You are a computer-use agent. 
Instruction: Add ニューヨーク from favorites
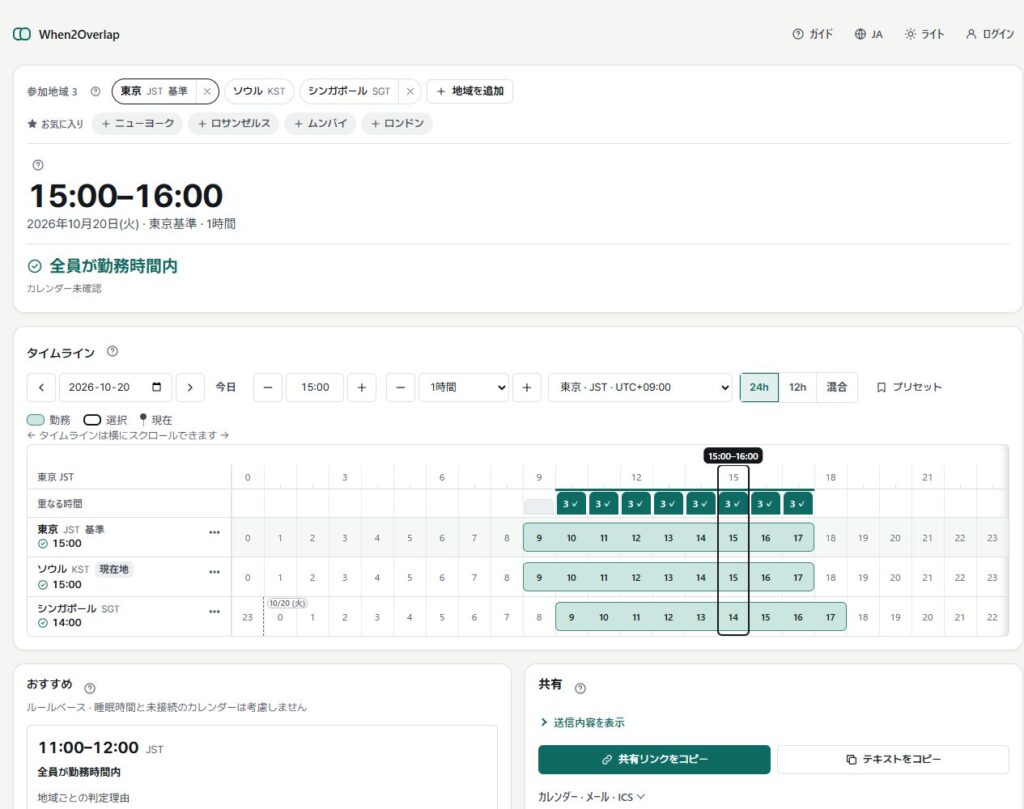[x=138, y=123]
